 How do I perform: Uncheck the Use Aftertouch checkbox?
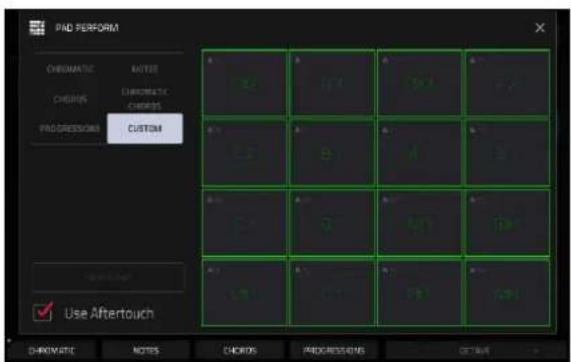tap(43, 312)
